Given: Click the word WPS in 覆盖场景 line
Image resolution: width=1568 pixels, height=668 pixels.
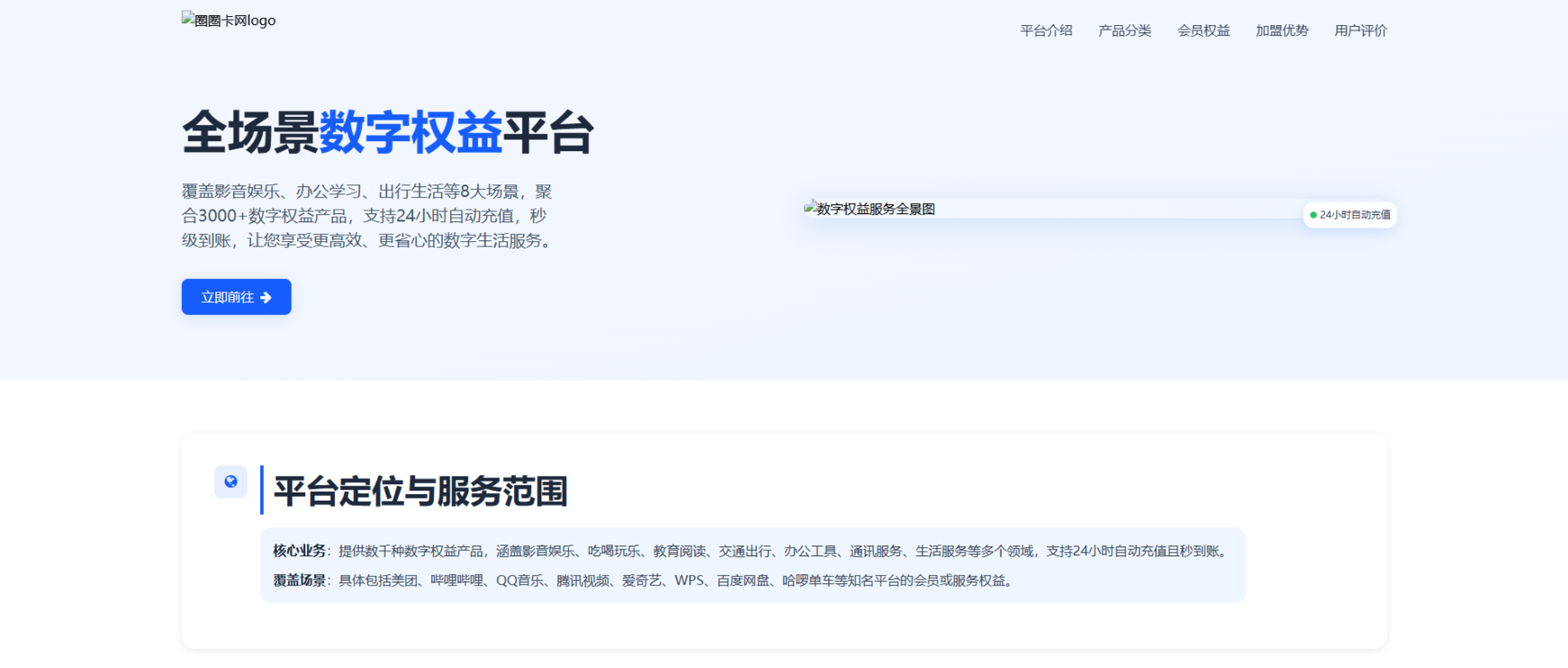Looking at the screenshot, I should [689, 581].
